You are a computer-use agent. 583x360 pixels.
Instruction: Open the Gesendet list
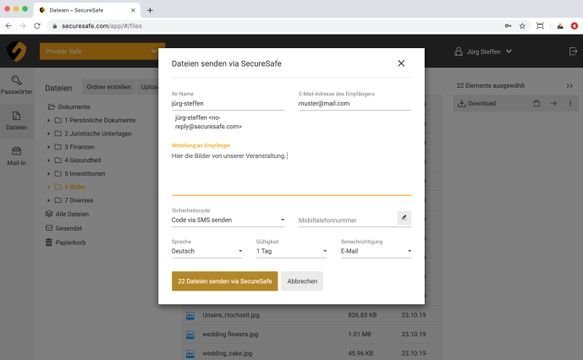point(64,228)
